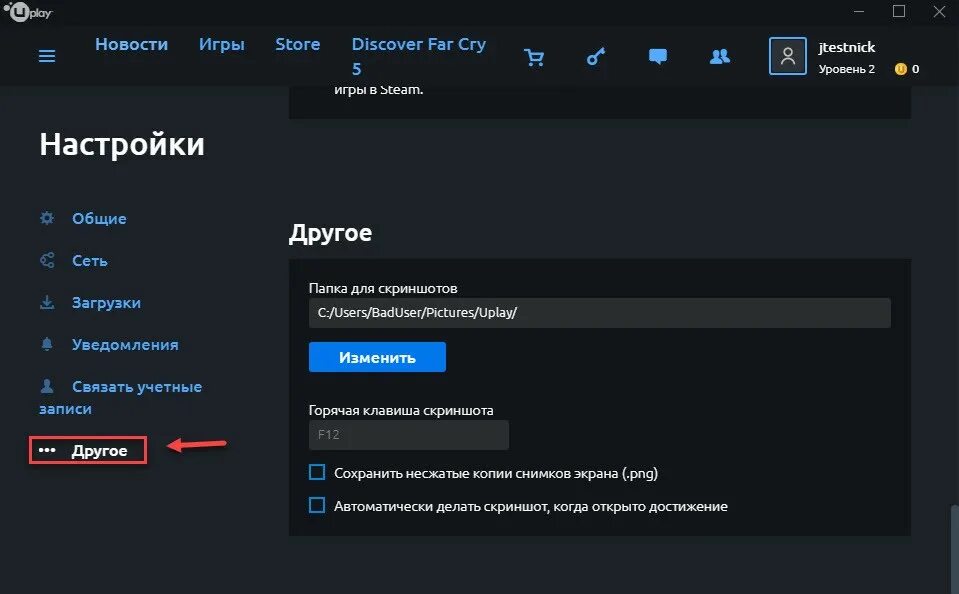
Task: Click the download icon beside Загрузки
Action: (47, 302)
